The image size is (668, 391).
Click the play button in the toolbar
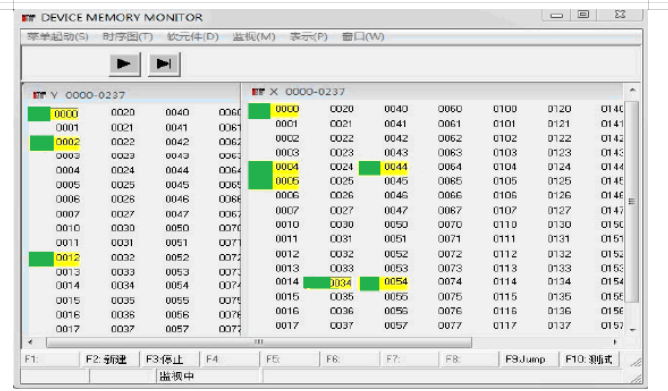tap(124, 64)
